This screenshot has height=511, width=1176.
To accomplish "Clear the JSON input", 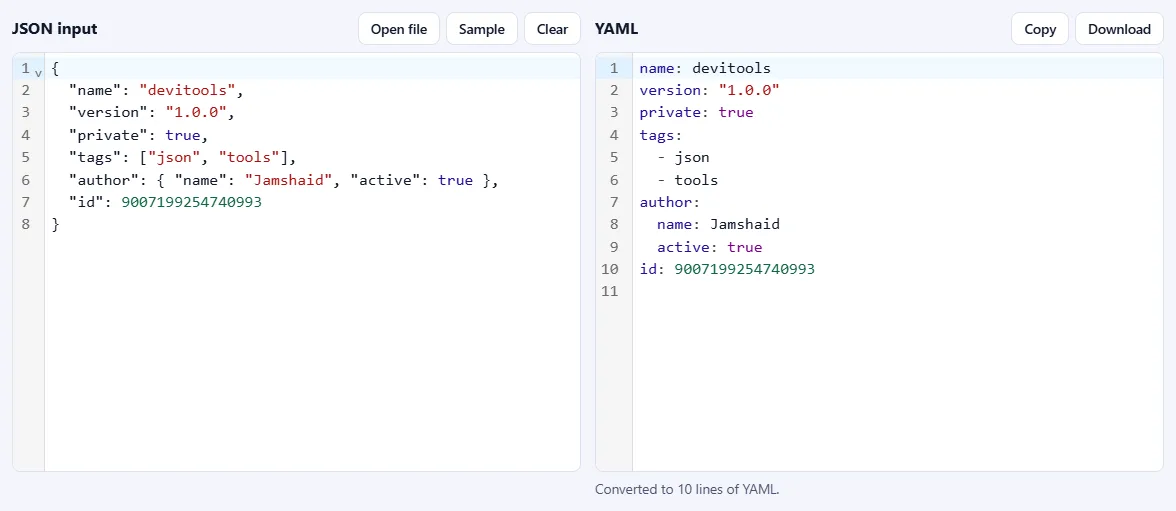I will 552,29.
